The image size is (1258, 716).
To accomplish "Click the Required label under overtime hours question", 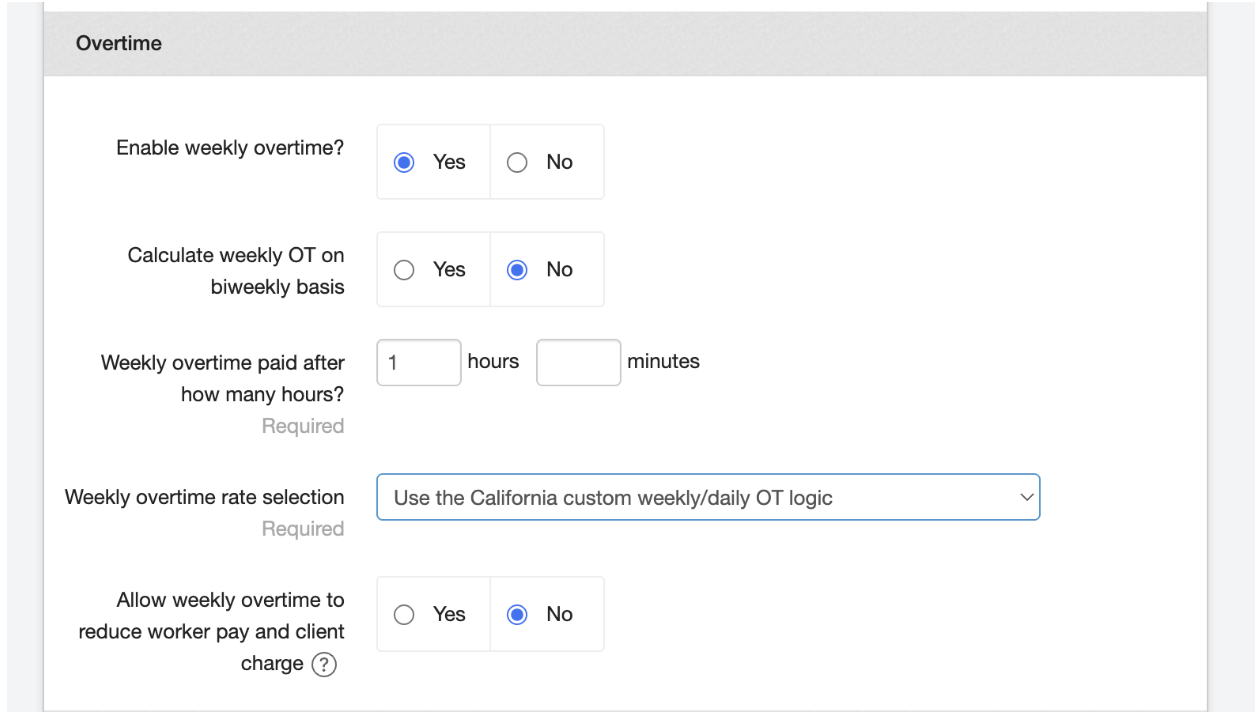I will pyautogui.click(x=303, y=425).
